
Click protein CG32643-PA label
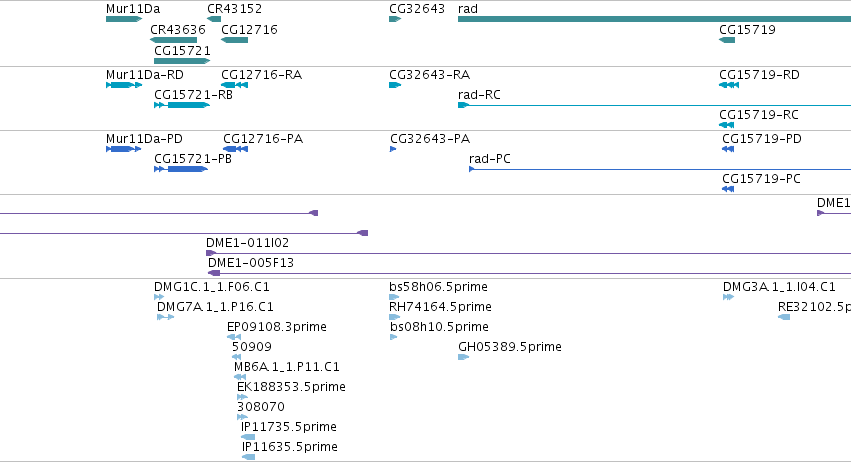click(x=430, y=138)
